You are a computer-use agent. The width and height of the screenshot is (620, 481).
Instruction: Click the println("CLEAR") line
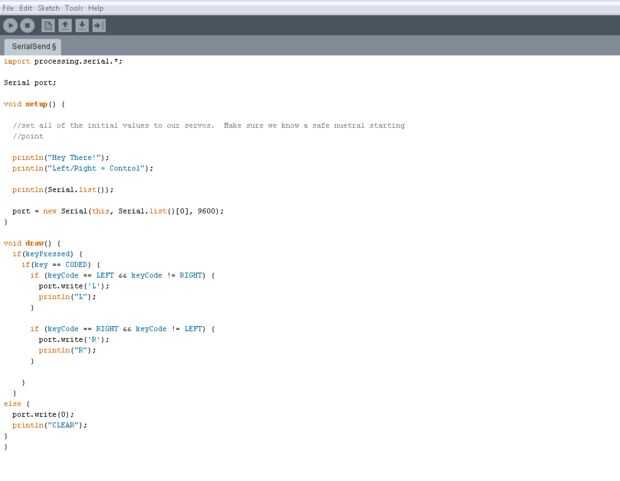tap(50, 425)
